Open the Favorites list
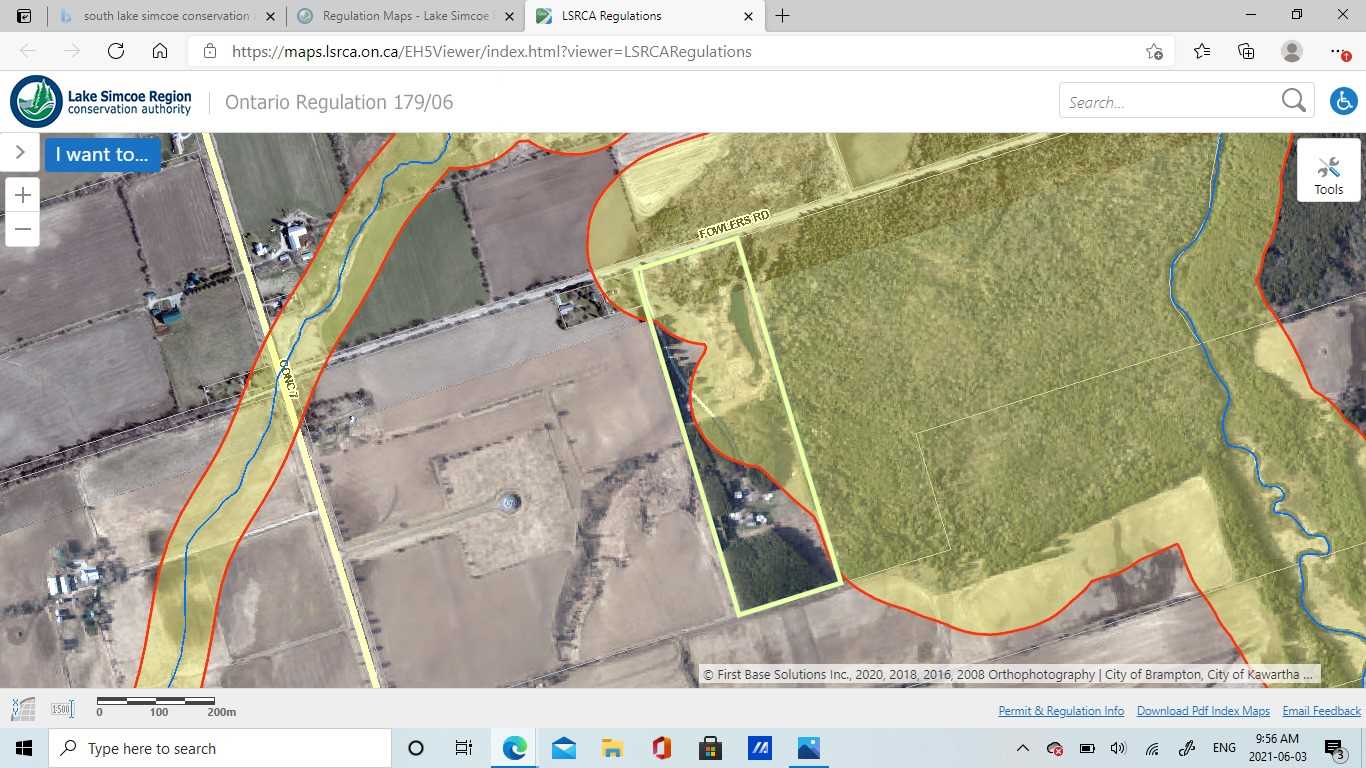Screen dimensions: 1366x768 point(1202,51)
